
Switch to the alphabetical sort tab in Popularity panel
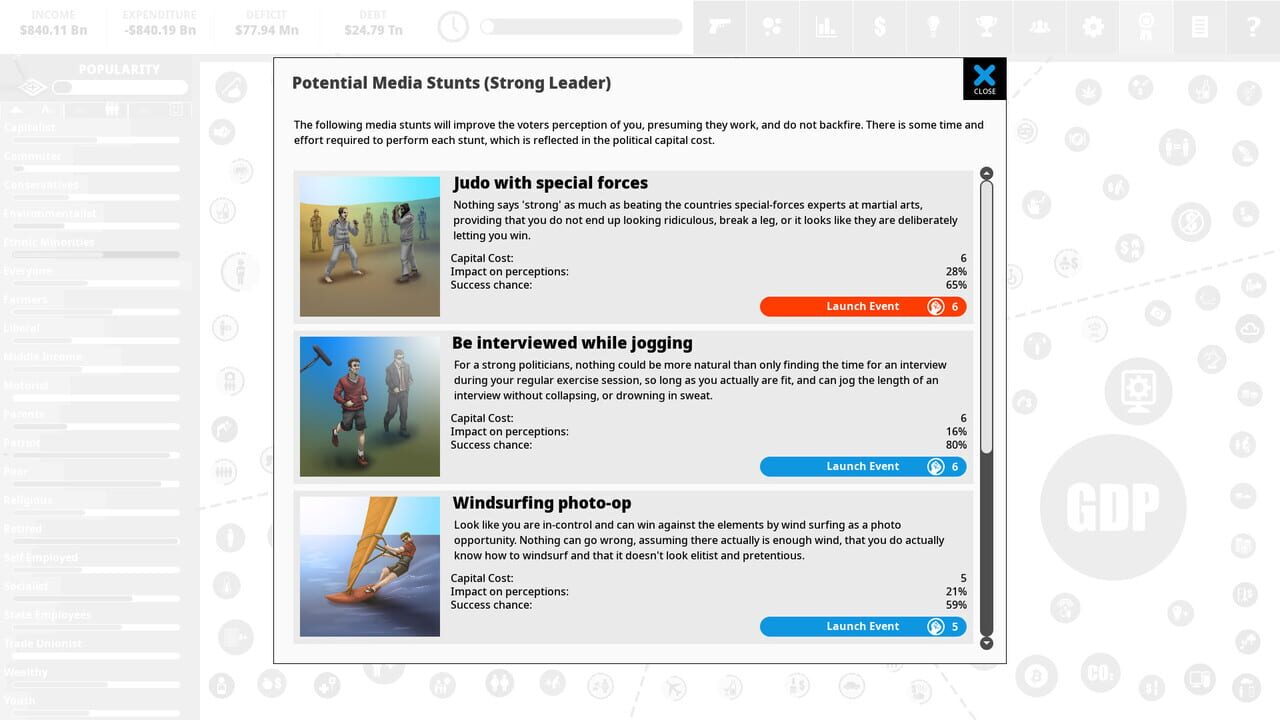(45, 111)
